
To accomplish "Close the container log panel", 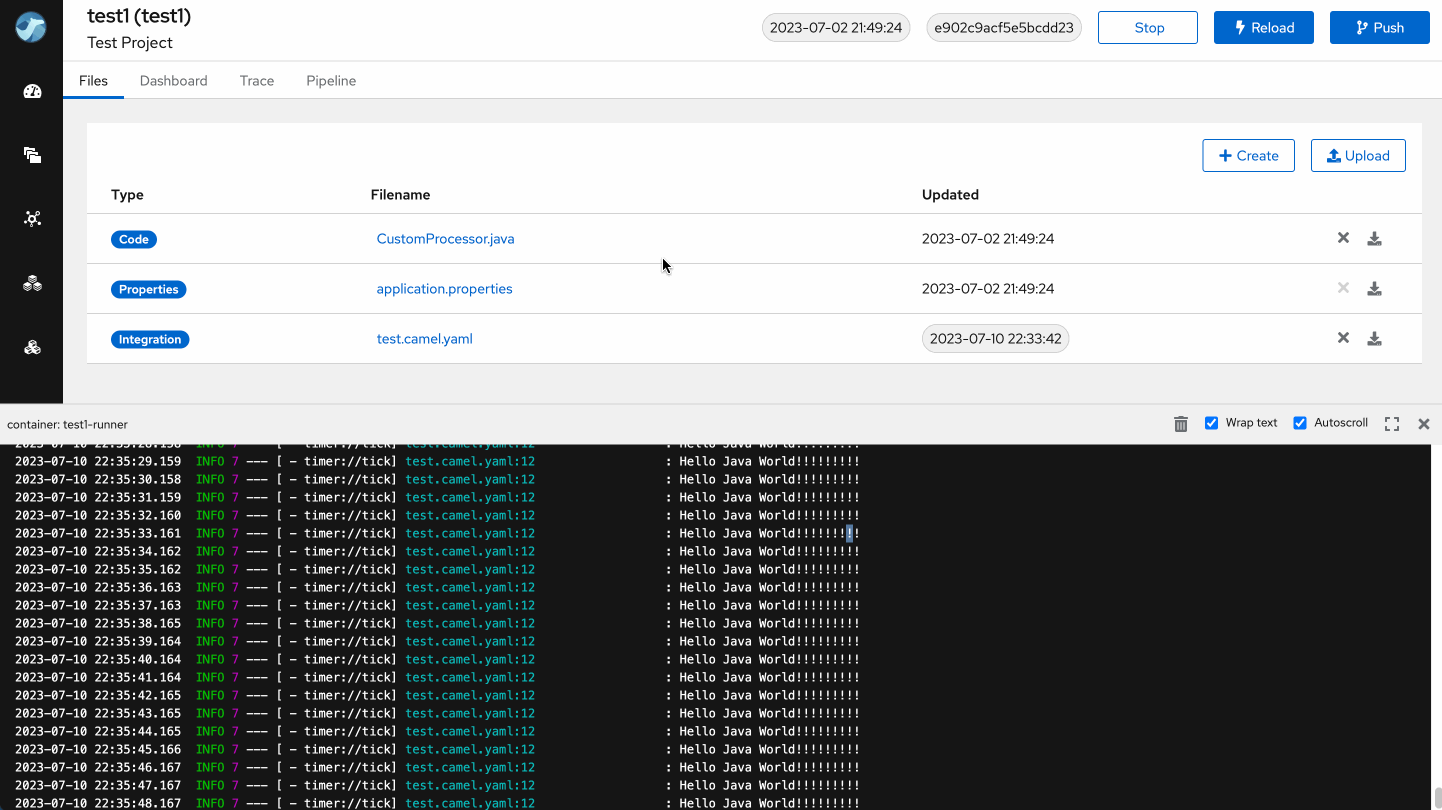I will click(1423, 424).
